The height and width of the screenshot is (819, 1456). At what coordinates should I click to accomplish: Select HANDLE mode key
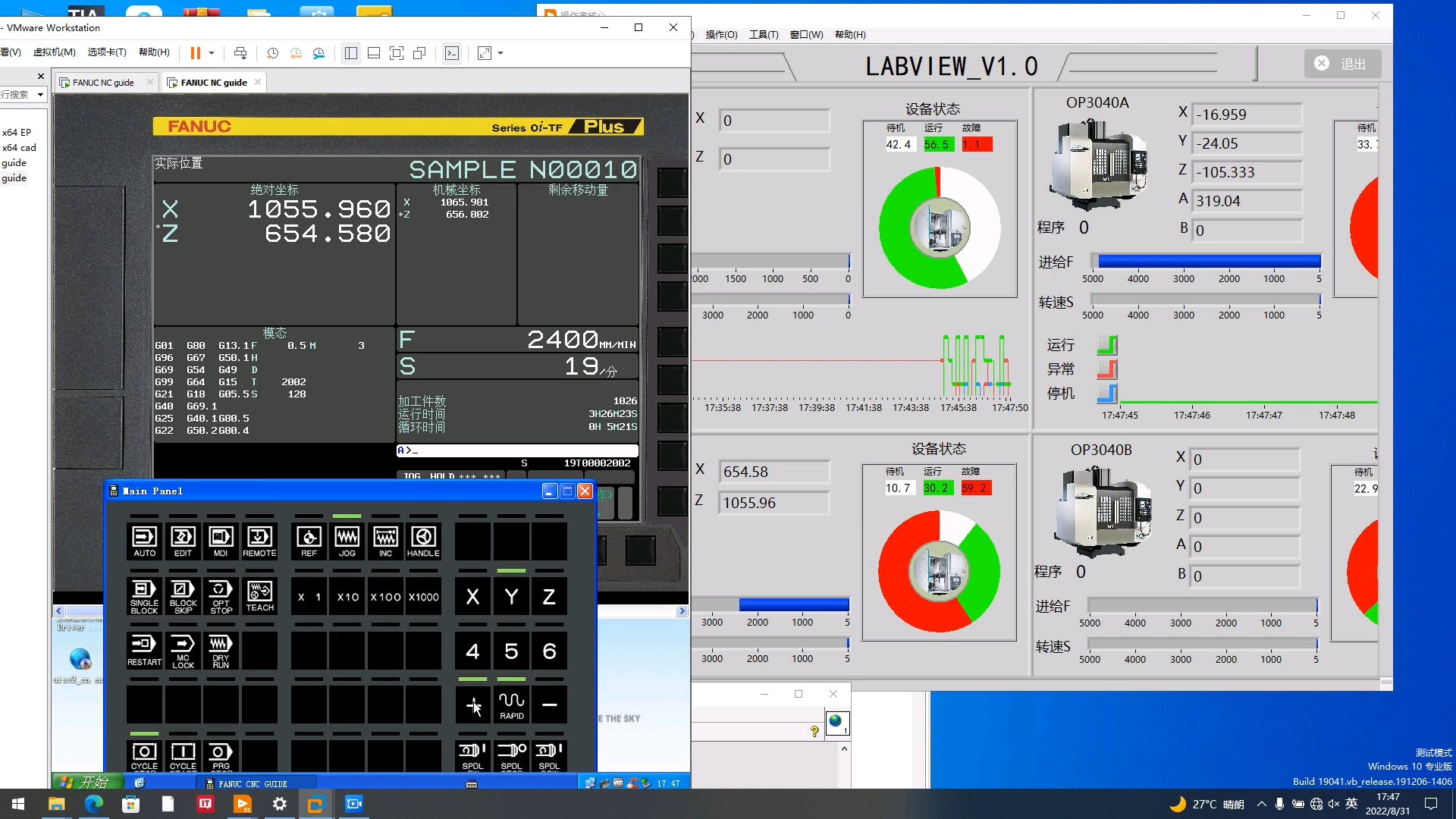tap(423, 541)
